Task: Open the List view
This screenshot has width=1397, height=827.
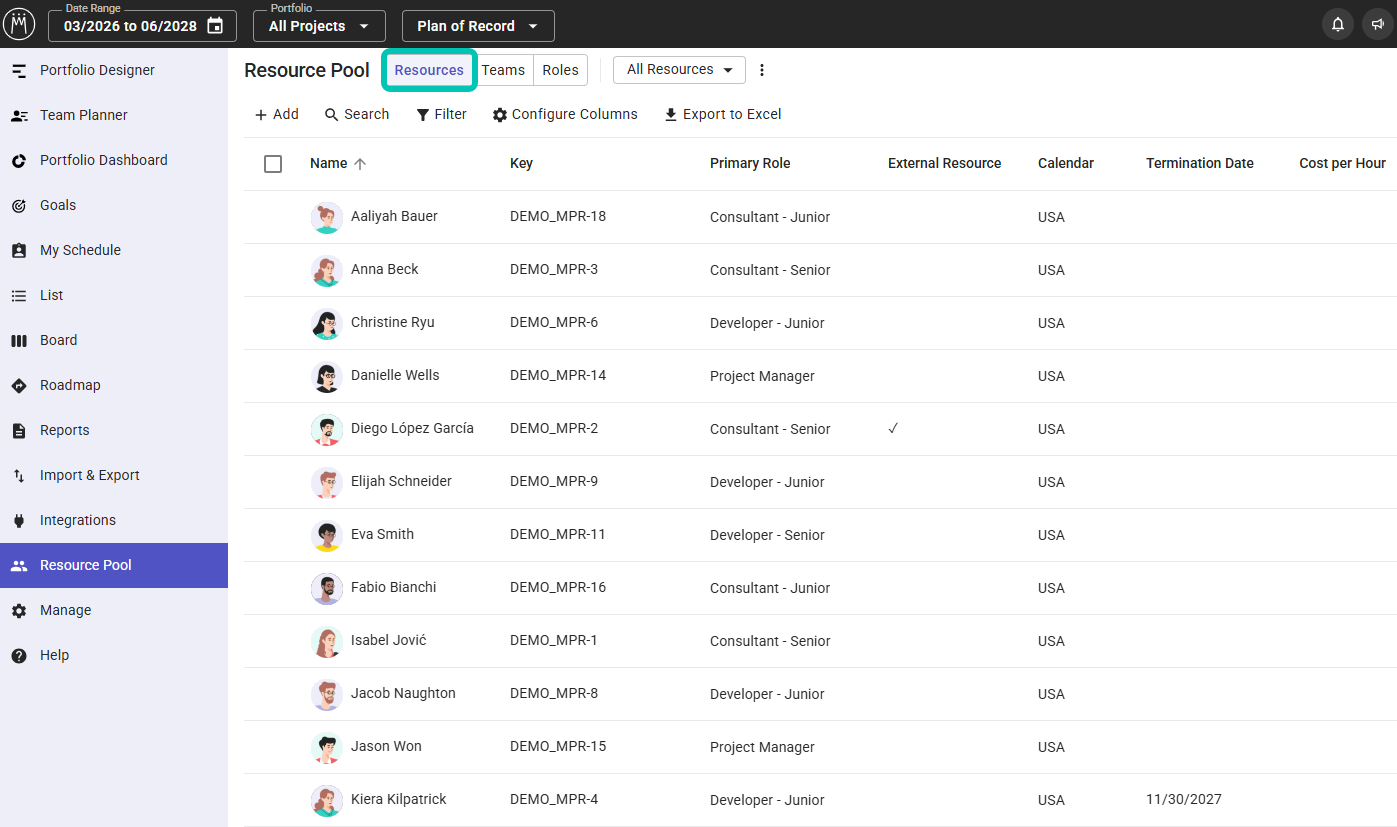Action: pos(114,295)
